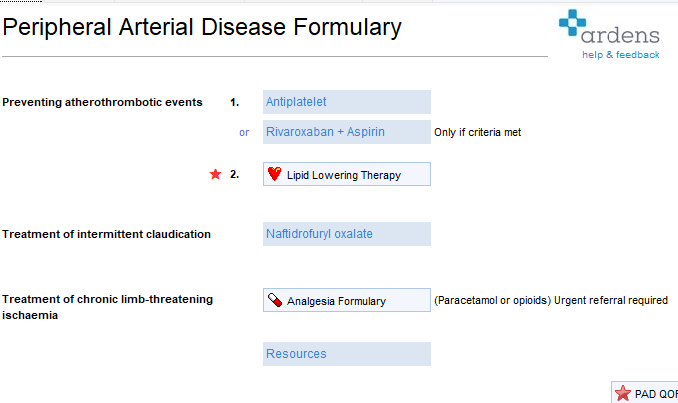Click the Only if criteria met note
Screen dimensions: 678x403
(x=477, y=132)
